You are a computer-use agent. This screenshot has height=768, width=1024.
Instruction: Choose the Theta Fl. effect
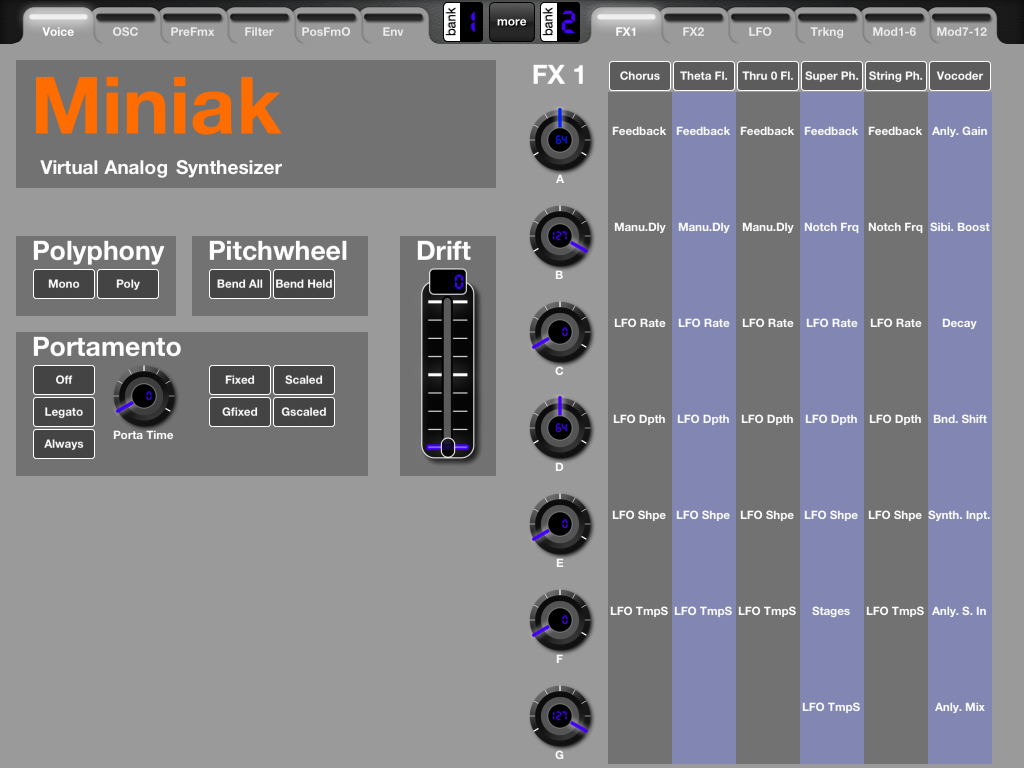[x=704, y=76]
